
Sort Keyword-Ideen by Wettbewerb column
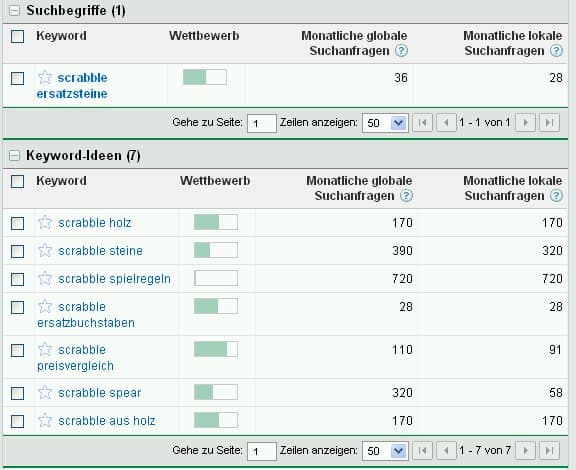(x=215, y=181)
